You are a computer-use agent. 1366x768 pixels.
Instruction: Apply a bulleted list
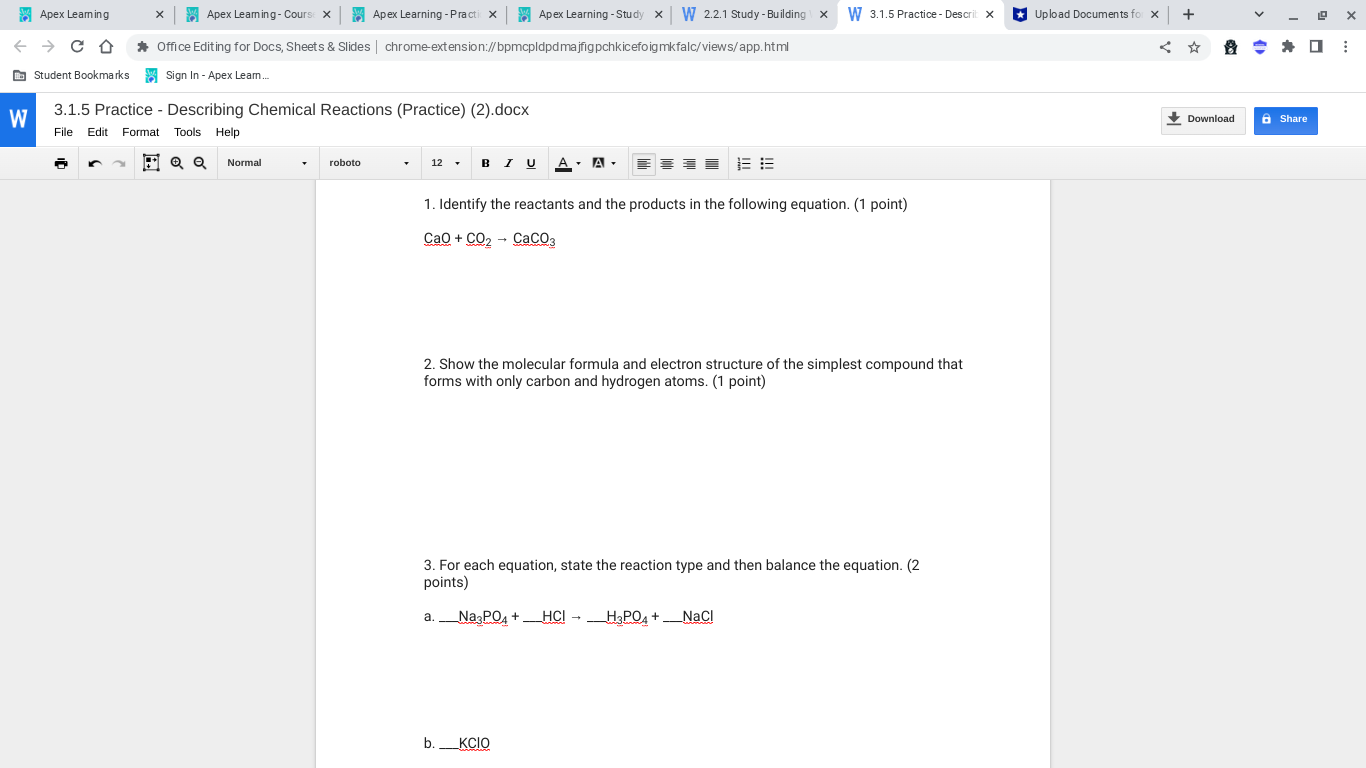[x=766, y=163]
